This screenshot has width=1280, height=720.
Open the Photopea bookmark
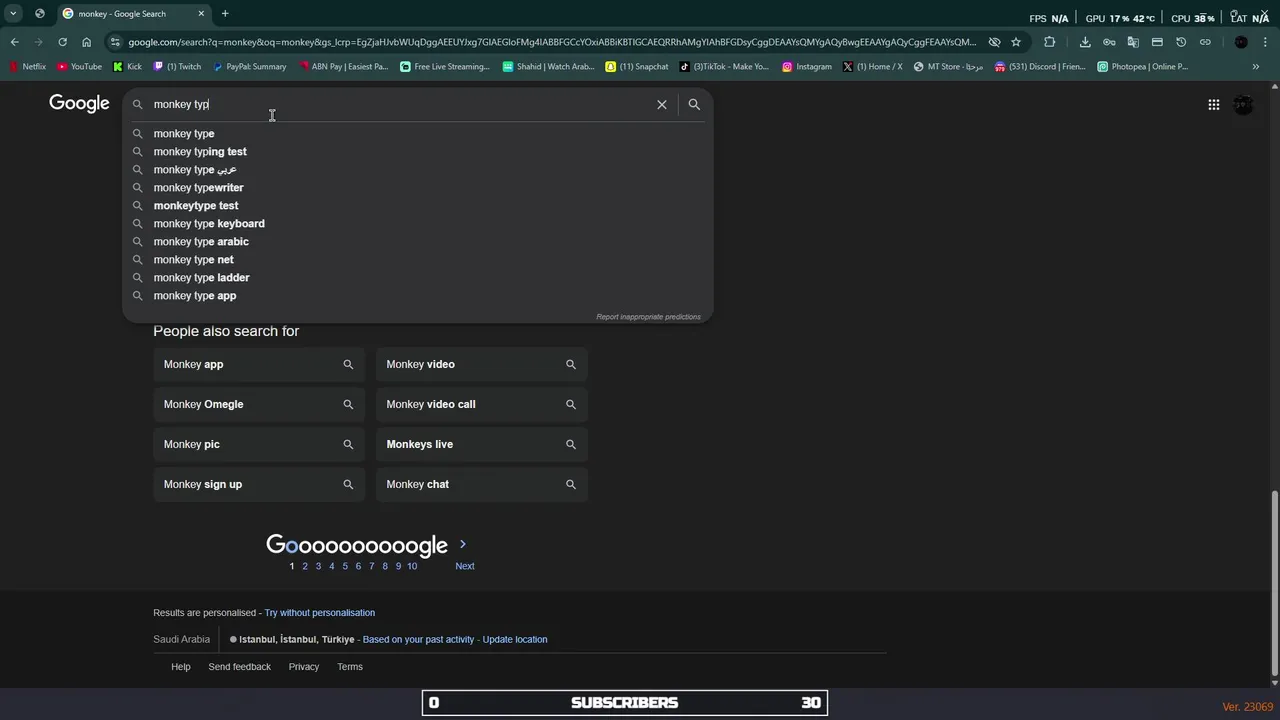(x=1143, y=67)
